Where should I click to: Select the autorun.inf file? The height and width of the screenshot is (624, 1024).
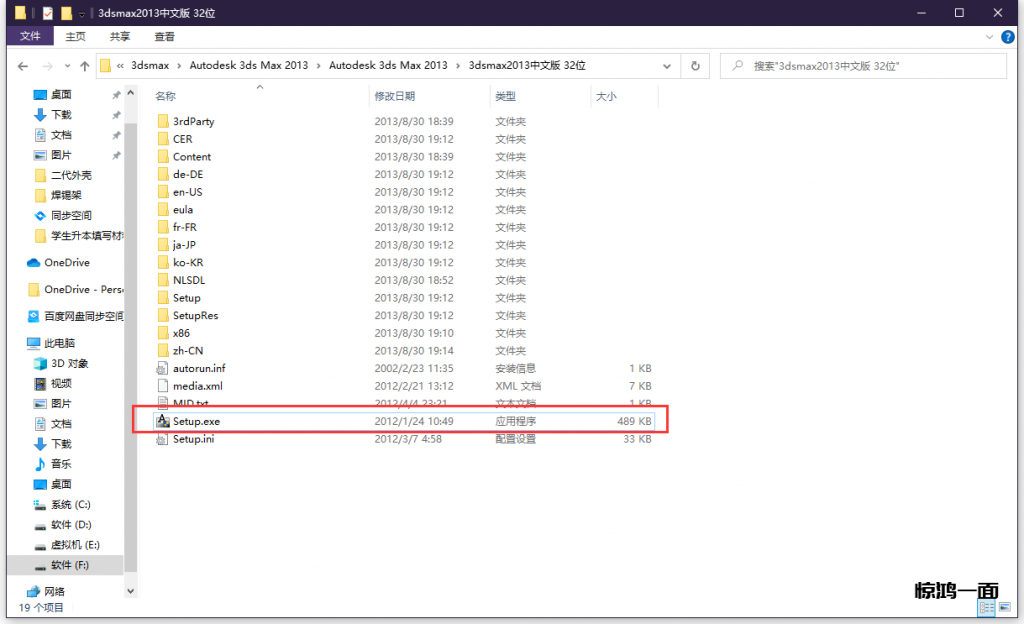[199, 368]
